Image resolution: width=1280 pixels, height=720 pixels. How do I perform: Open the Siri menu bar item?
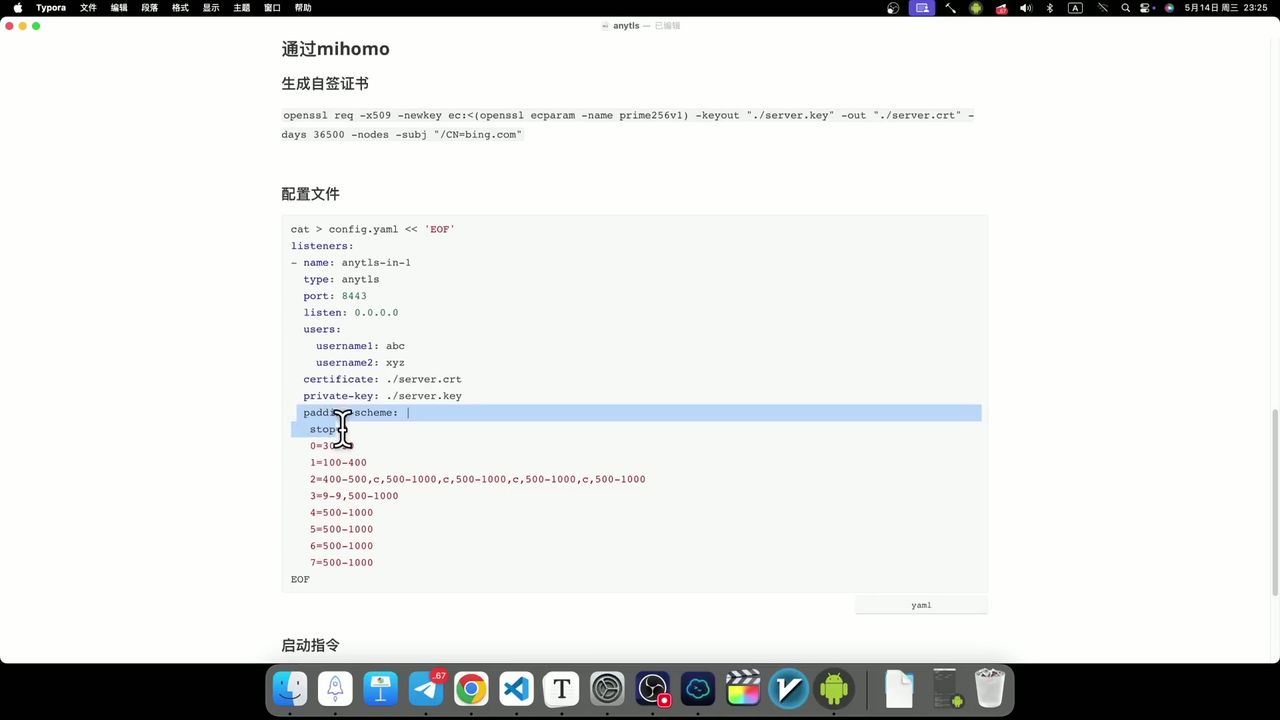coord(1168,8)
